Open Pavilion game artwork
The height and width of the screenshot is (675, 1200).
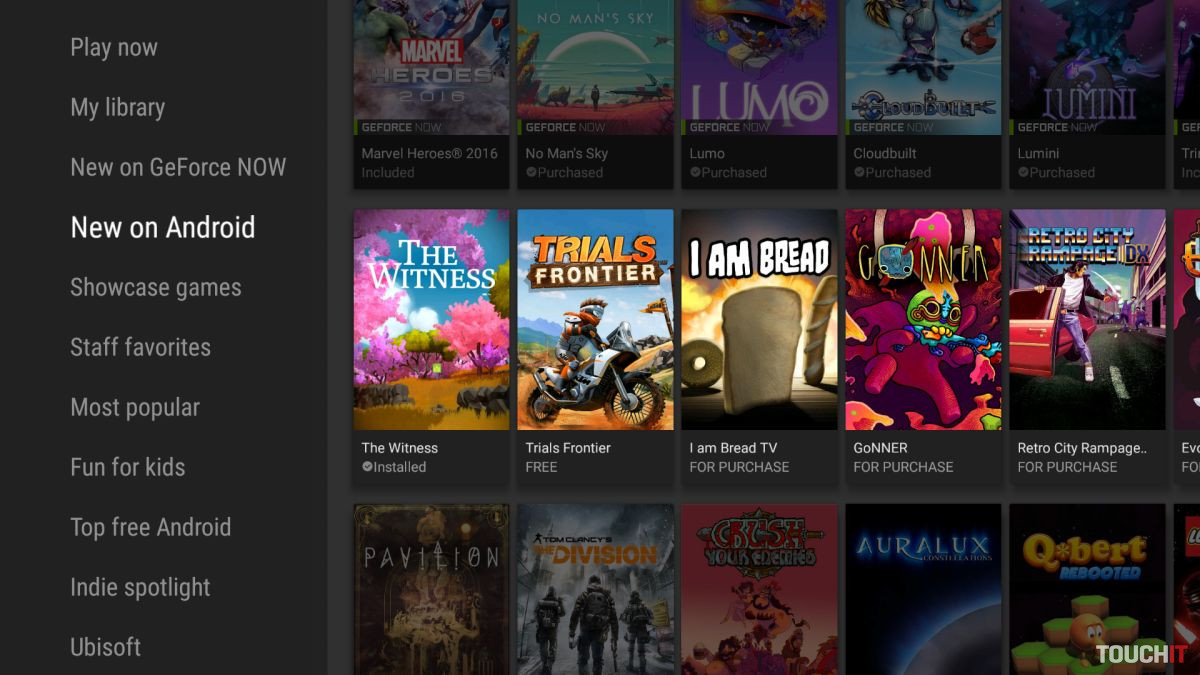click(431, 589)
